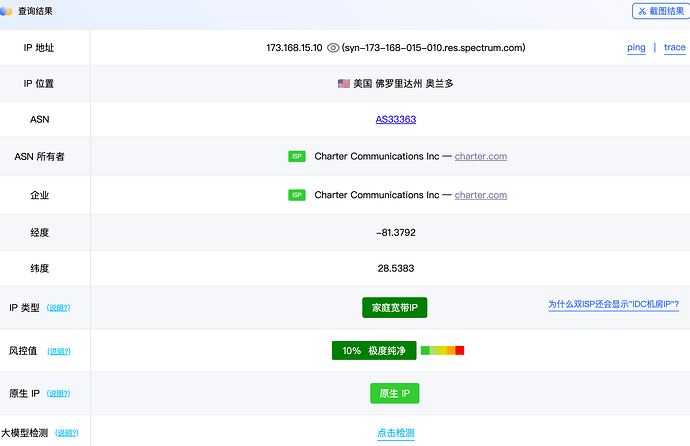Screen dimensions: 690x446
Task: Select the longitude value -81.3792
Action: [396, 232]
